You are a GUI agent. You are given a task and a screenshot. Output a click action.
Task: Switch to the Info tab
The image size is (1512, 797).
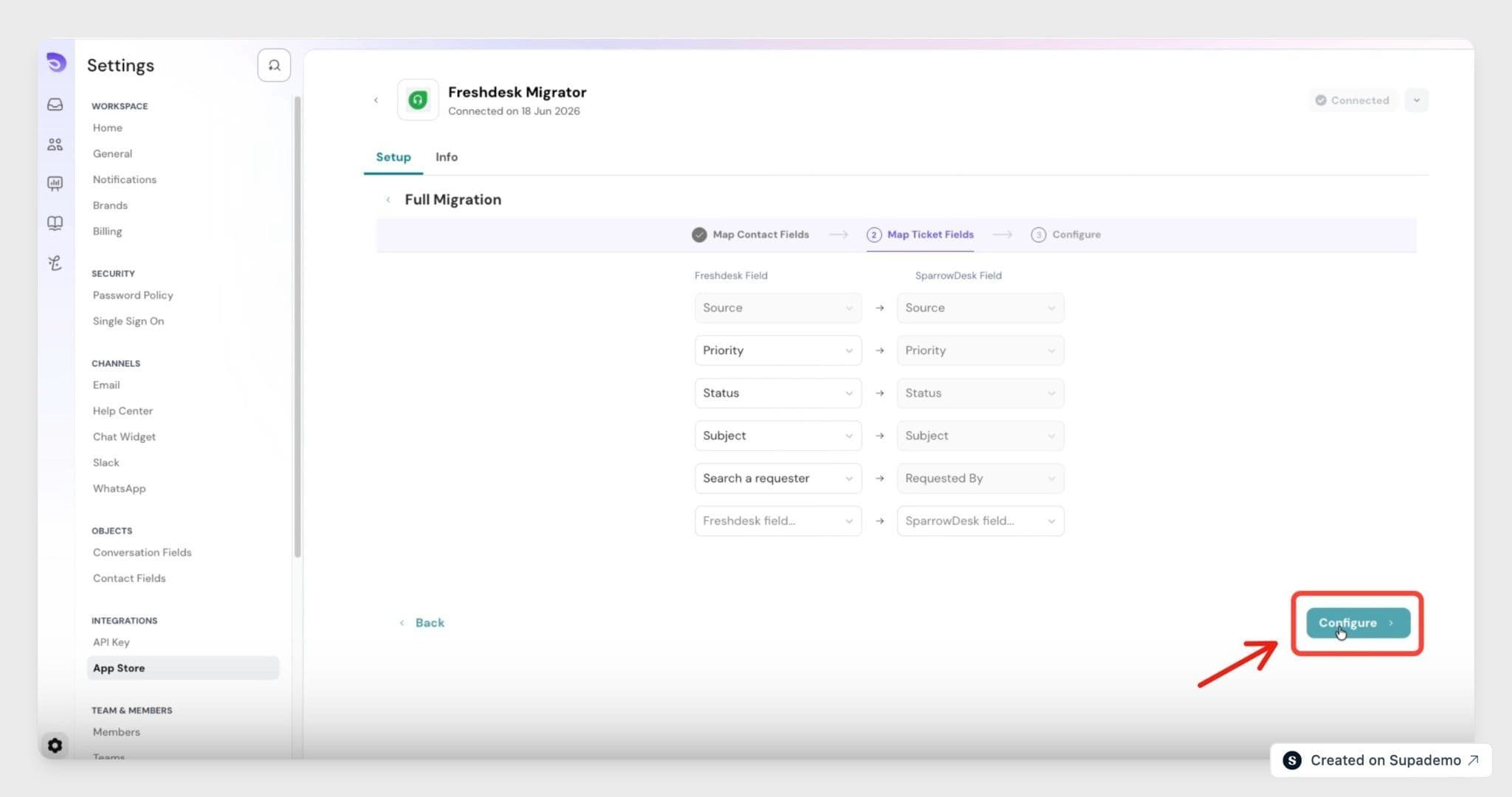click(x=447, y=157)
